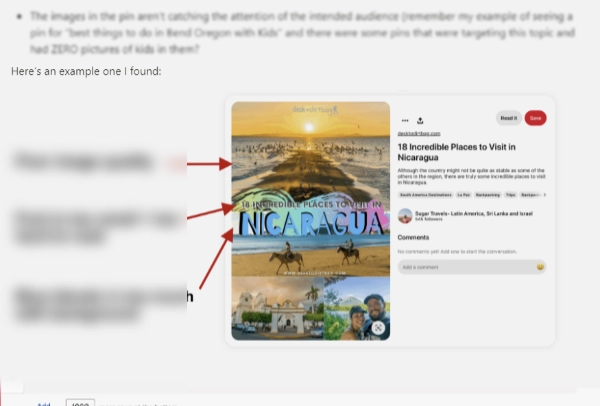This screenshot has height=406, width=600.
Task: Click the Nicaragua pin image
Action: 311,221
